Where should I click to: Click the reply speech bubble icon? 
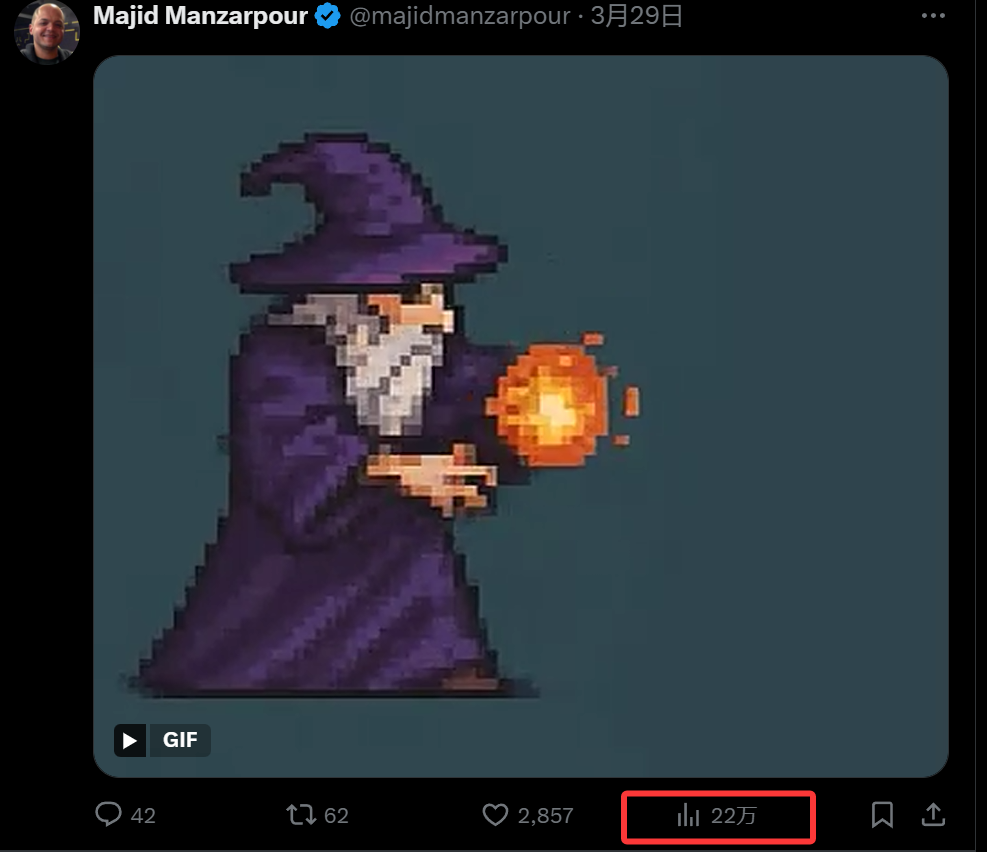(x=108, y=814)
